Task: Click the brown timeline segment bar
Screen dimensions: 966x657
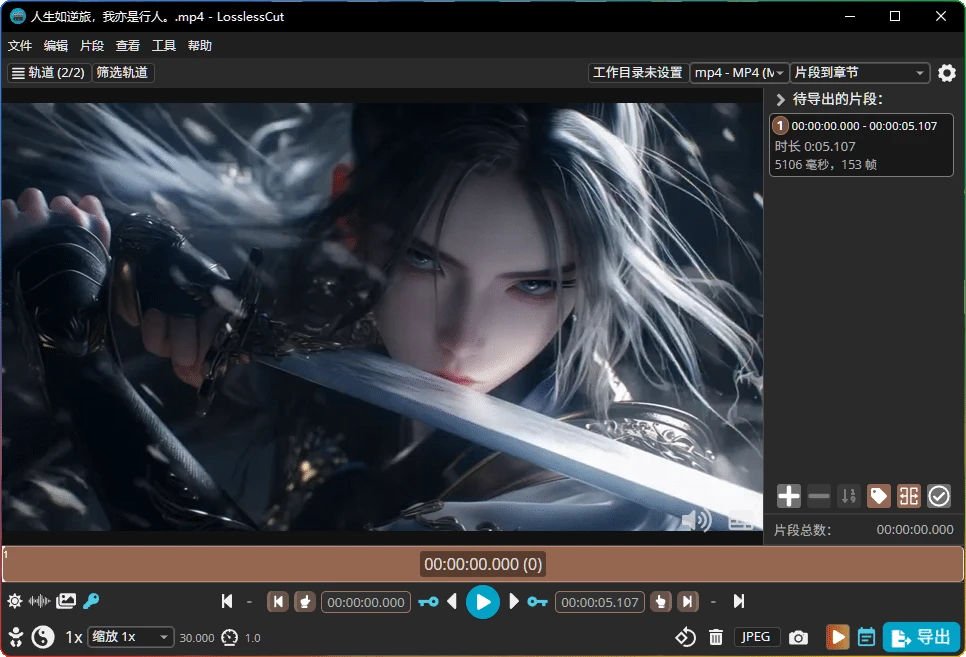Action: [x=700, y=564]
